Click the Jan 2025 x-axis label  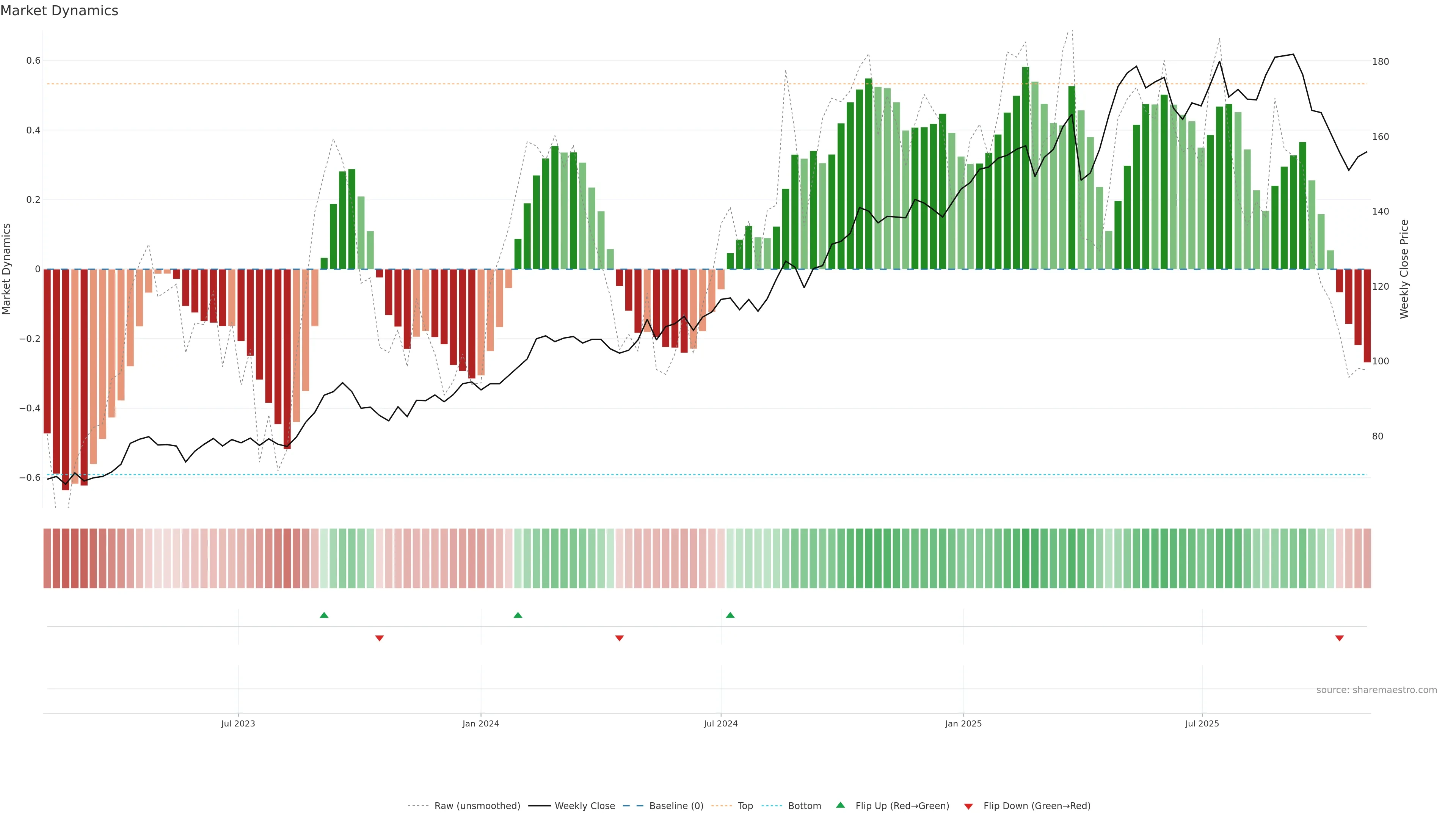point(963,723)
